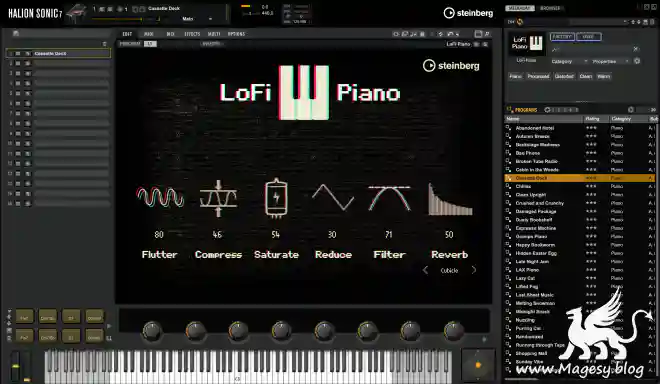The width and height of the screenshot is (660, 384).
Task: Click the play triangle next to trigger pads
Action: coord(109,326)
